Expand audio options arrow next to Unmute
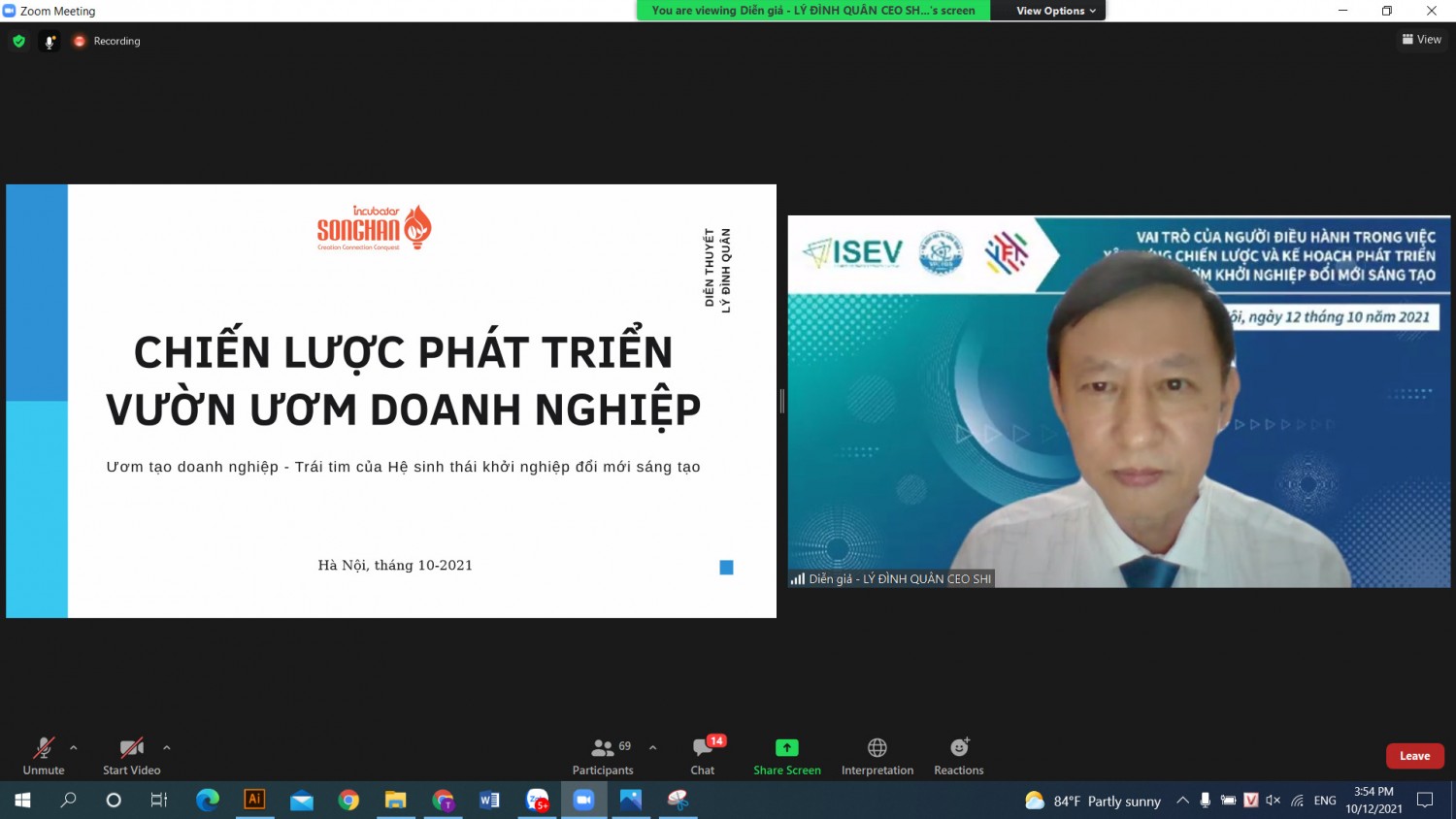Image resolution: width=1456 pixels, height=819 pixels. click(x=74, y=748)
